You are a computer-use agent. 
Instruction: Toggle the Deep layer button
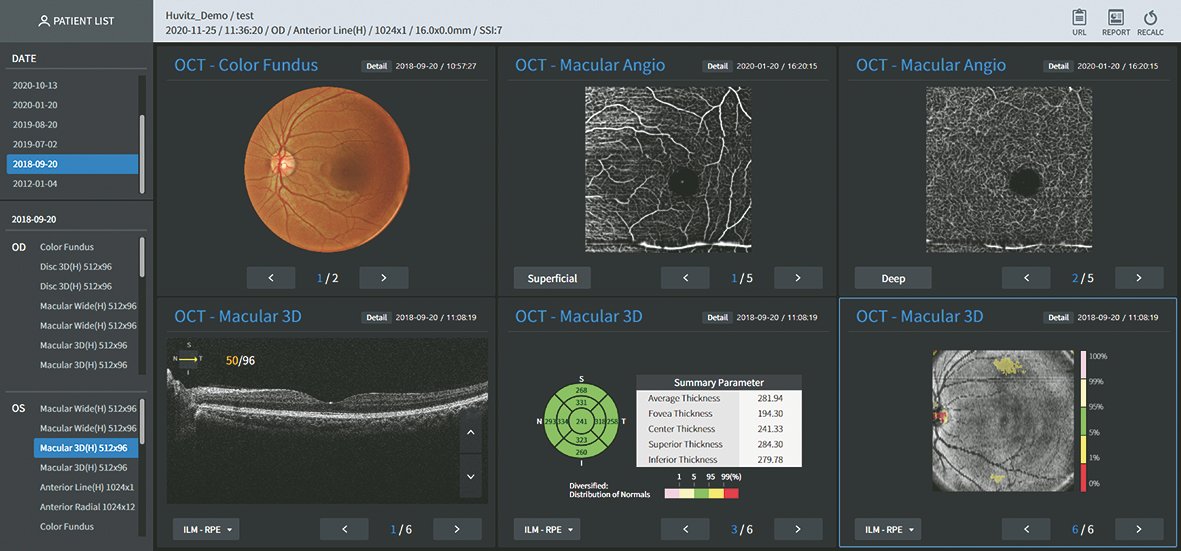[893, 278]
